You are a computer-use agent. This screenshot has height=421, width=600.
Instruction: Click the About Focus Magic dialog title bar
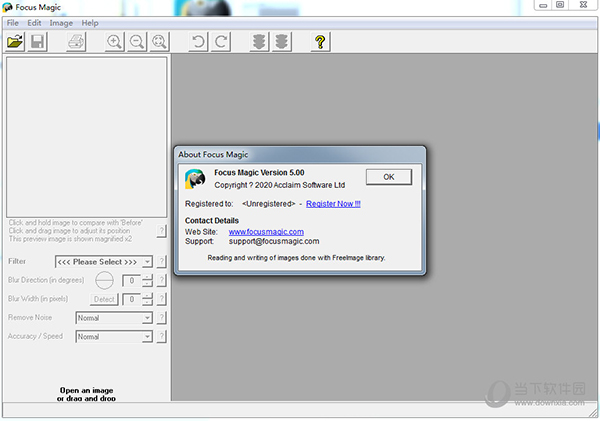[x=300, y=155]
